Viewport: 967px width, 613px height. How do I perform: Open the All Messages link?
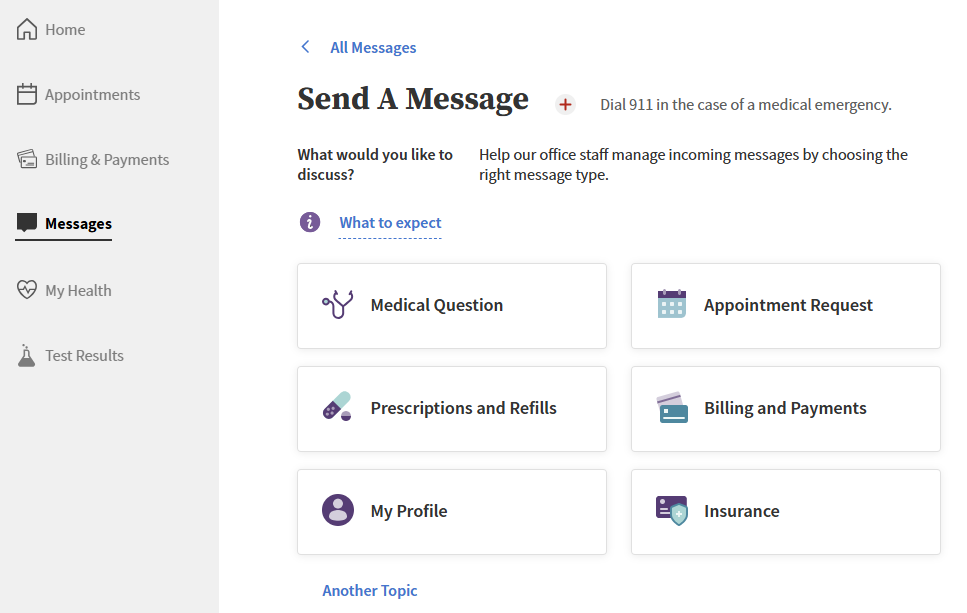[x=373, y=47]
